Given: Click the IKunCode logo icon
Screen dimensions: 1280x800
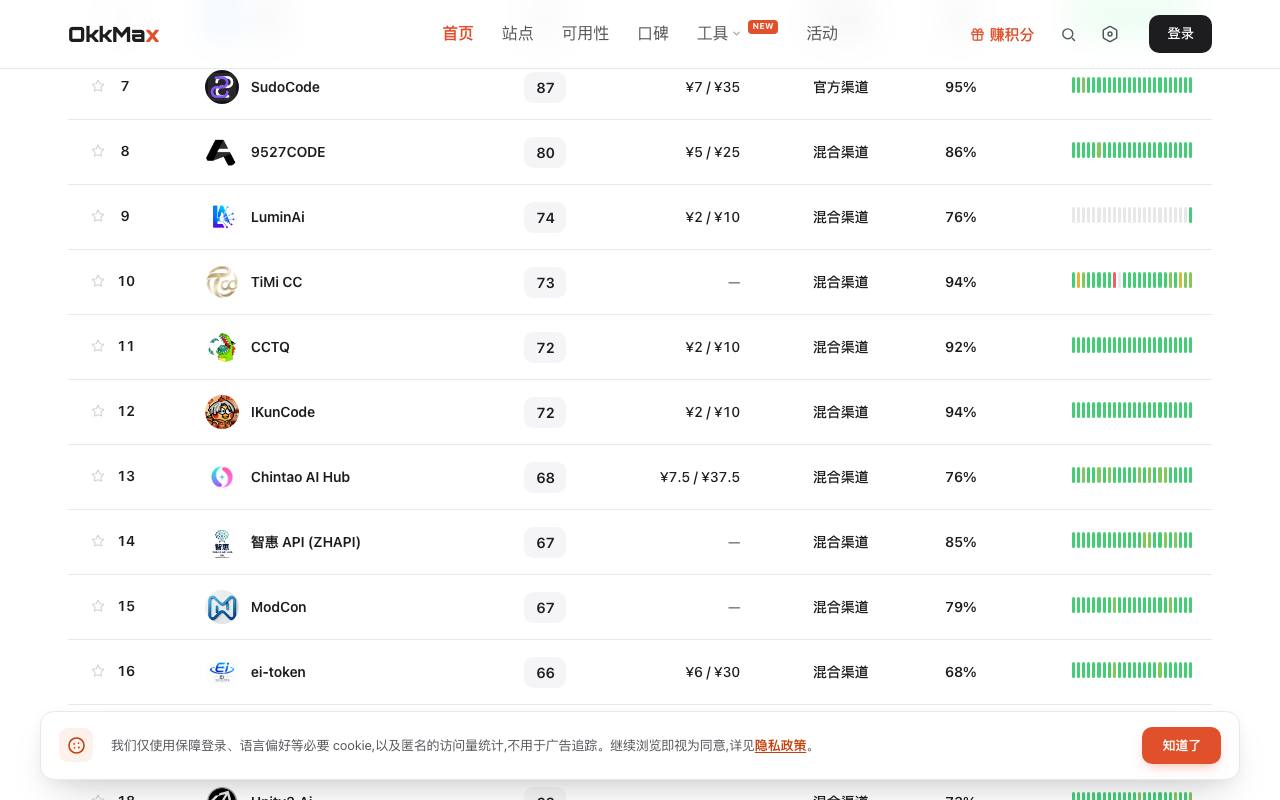Looking at the screenshot, I should pos(222,412).
